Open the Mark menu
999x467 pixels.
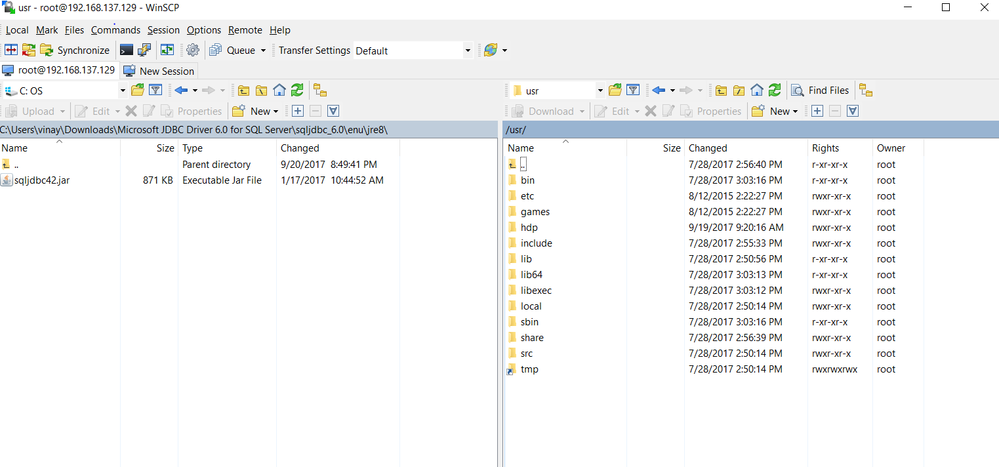point(47,30)
